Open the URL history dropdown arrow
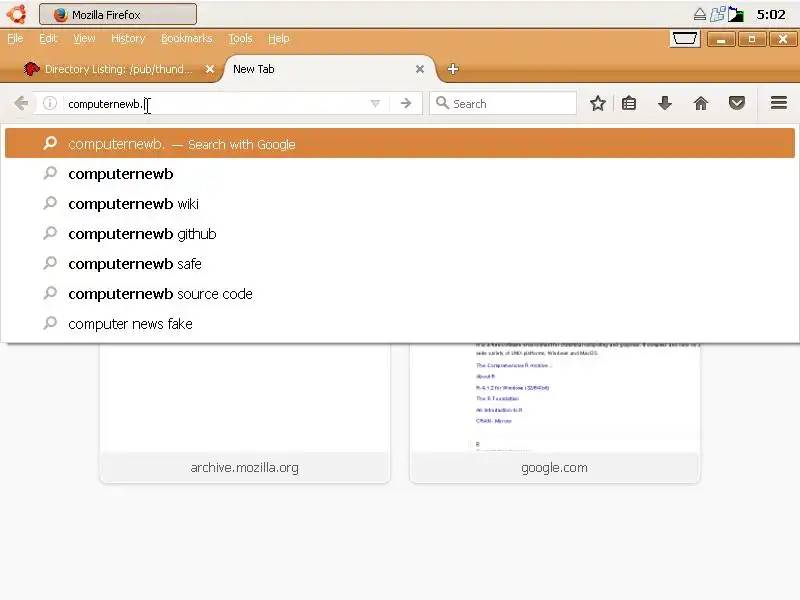 [375, 104]
